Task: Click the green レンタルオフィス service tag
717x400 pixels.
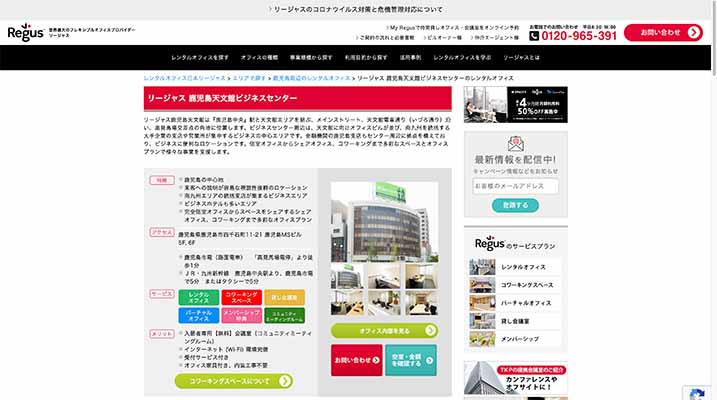Action: point(198,298)
